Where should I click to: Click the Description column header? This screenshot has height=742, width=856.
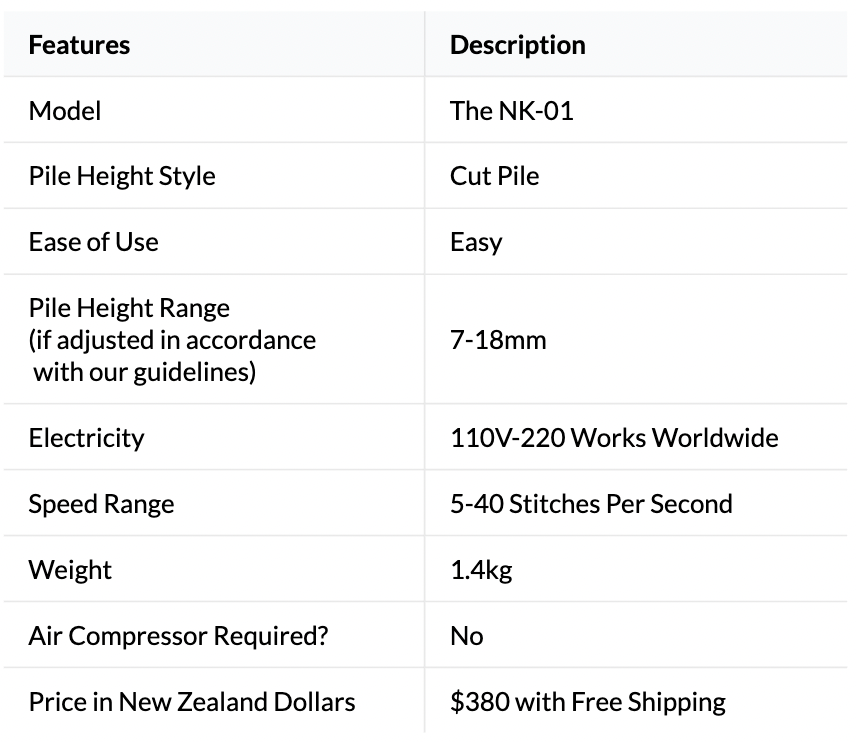tap(517, 45)
